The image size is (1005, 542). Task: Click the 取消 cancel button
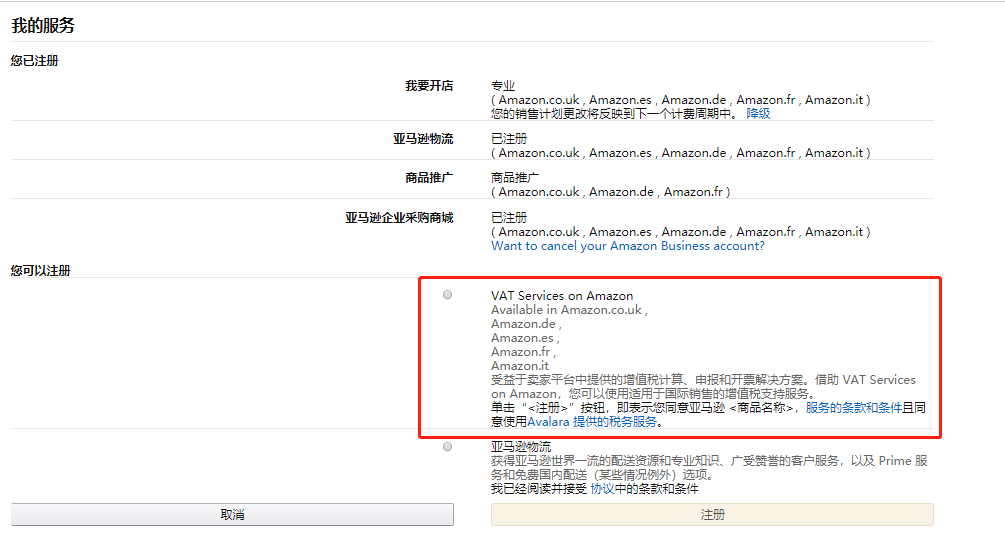(232, 514)
